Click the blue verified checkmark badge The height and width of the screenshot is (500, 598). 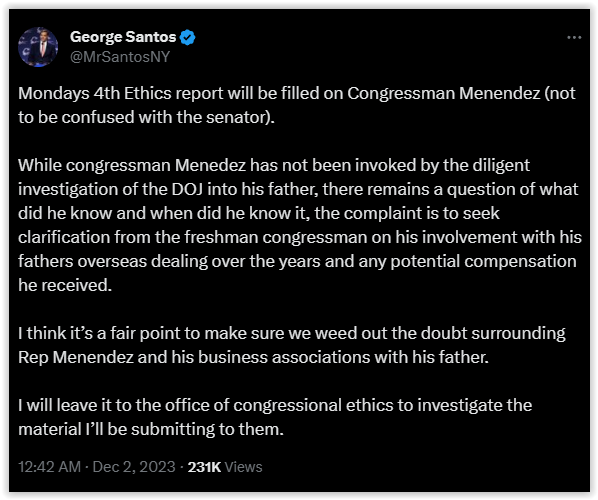coord(188,37)
